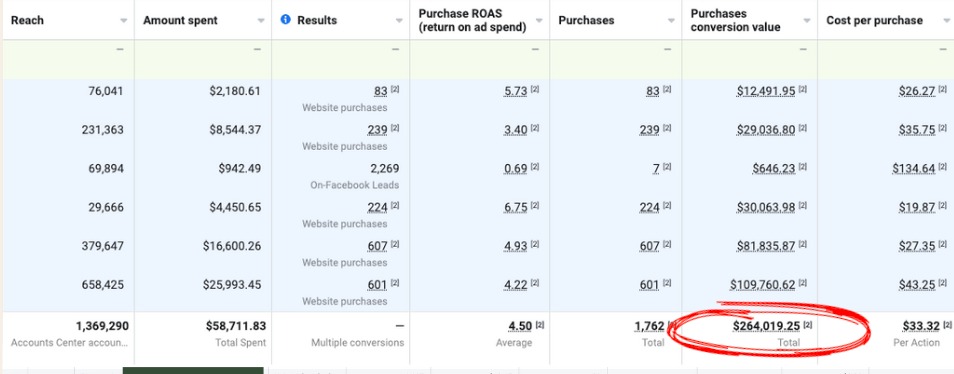Click cost per purchase $19.87
The width and height of the screenshot is (954, 374).
(917, 207)
